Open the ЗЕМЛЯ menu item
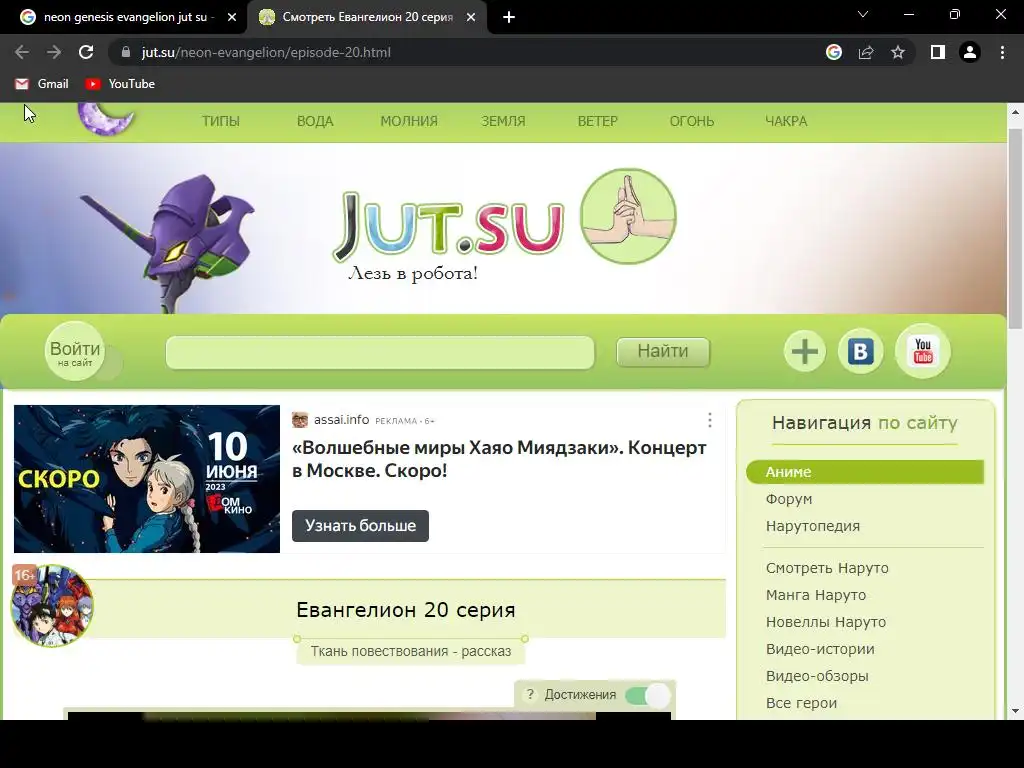This screenshot has height=768, width=1024. point(503,121)
